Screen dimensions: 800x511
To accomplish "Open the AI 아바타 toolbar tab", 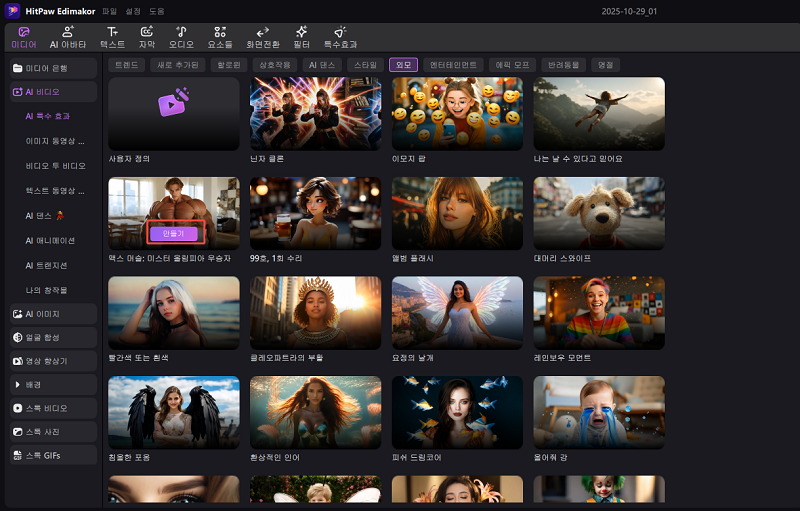I will coord(67,37).
